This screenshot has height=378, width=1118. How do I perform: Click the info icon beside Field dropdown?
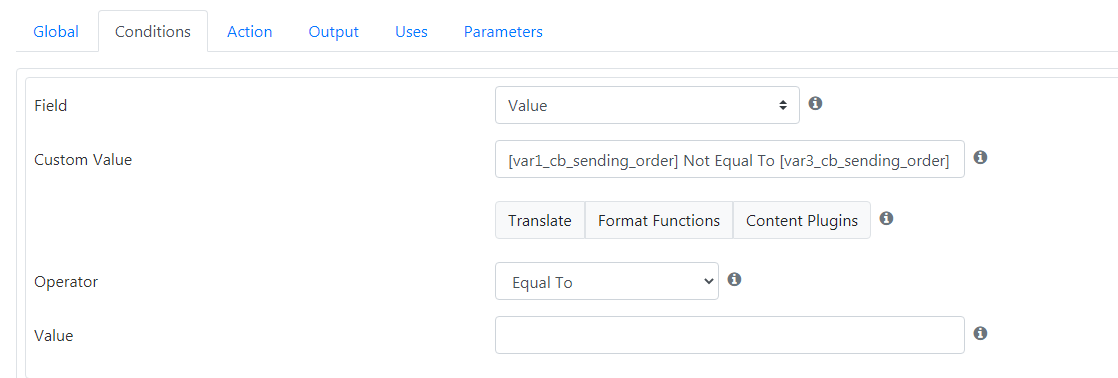[816, 103]
